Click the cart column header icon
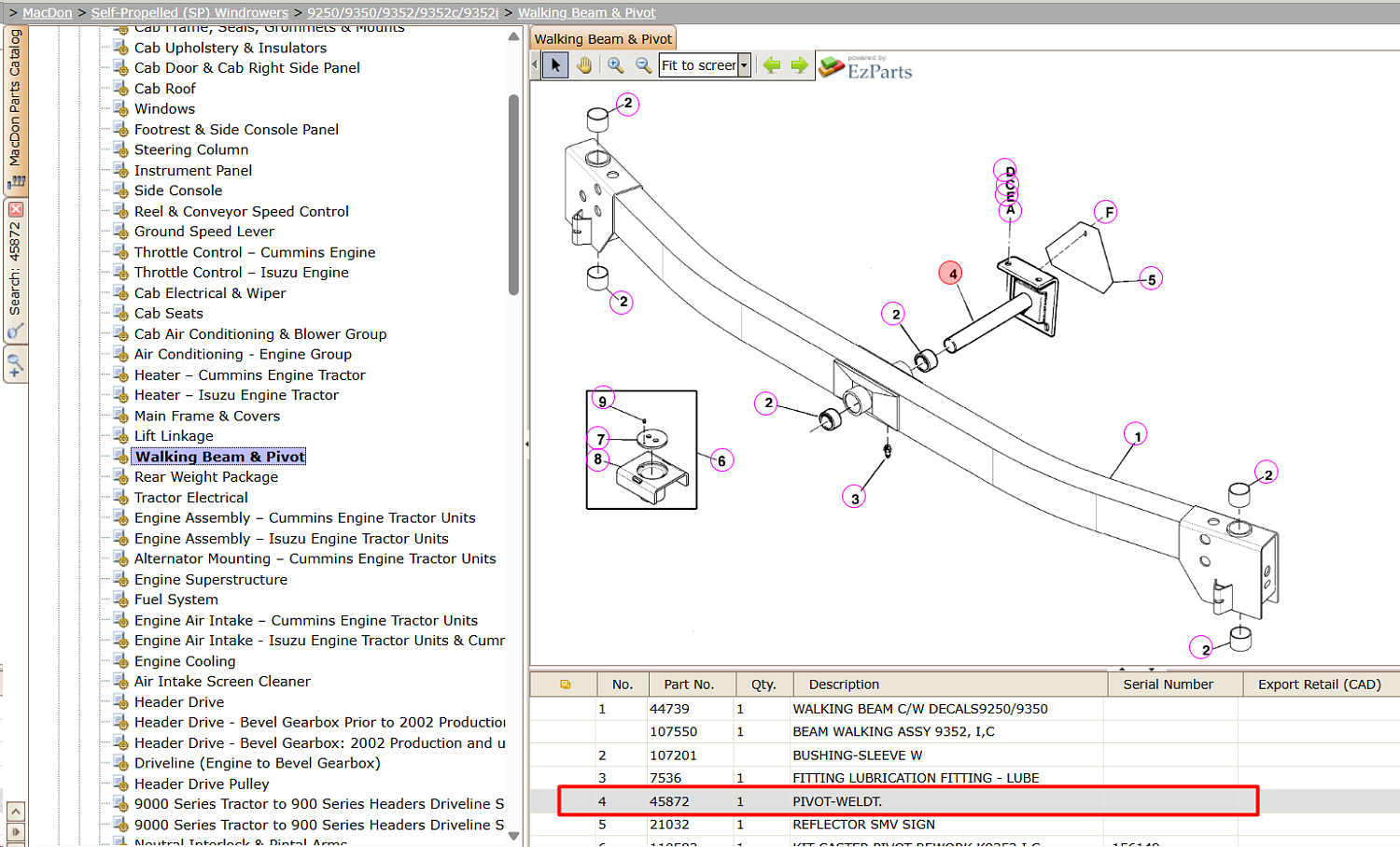This screenshot has width=1400, height=847. point(565,685)
